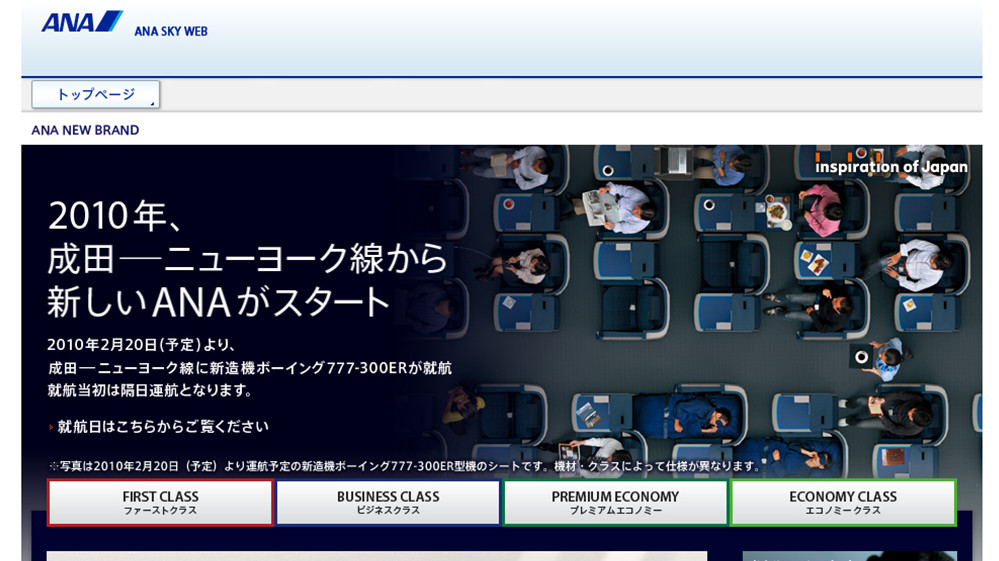Click the 2010年2月20日(予定)より text line

point(141,344)
